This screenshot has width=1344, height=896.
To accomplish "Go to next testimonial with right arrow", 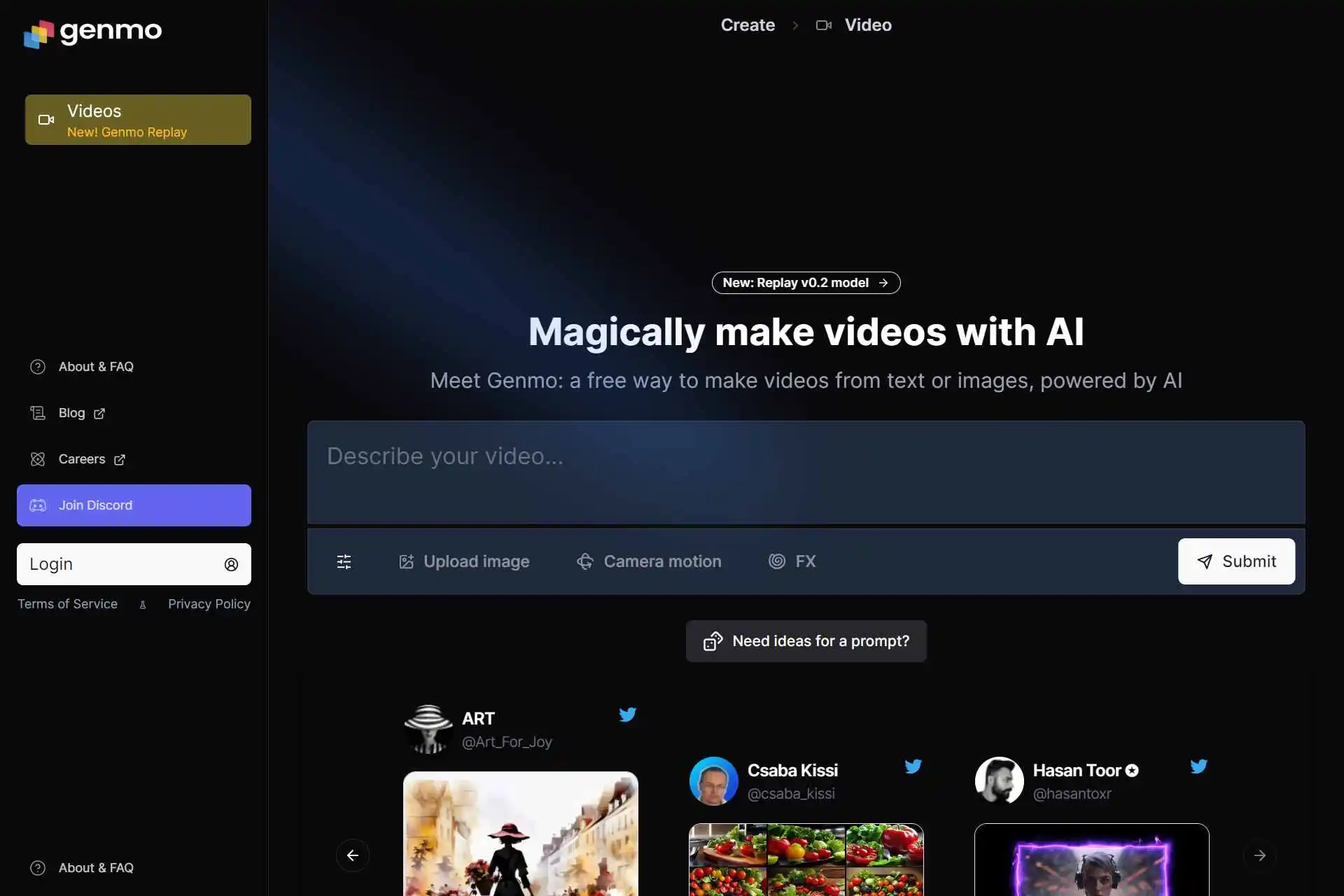I will [1259, 855].
